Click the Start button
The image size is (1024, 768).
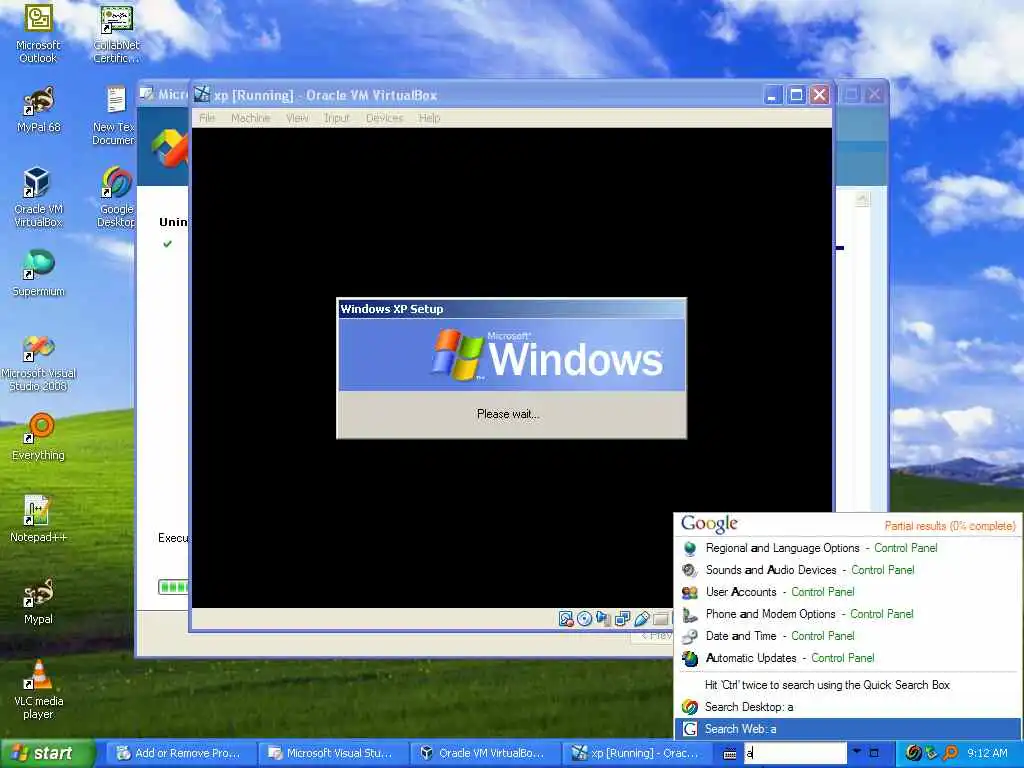click(47, 754)
